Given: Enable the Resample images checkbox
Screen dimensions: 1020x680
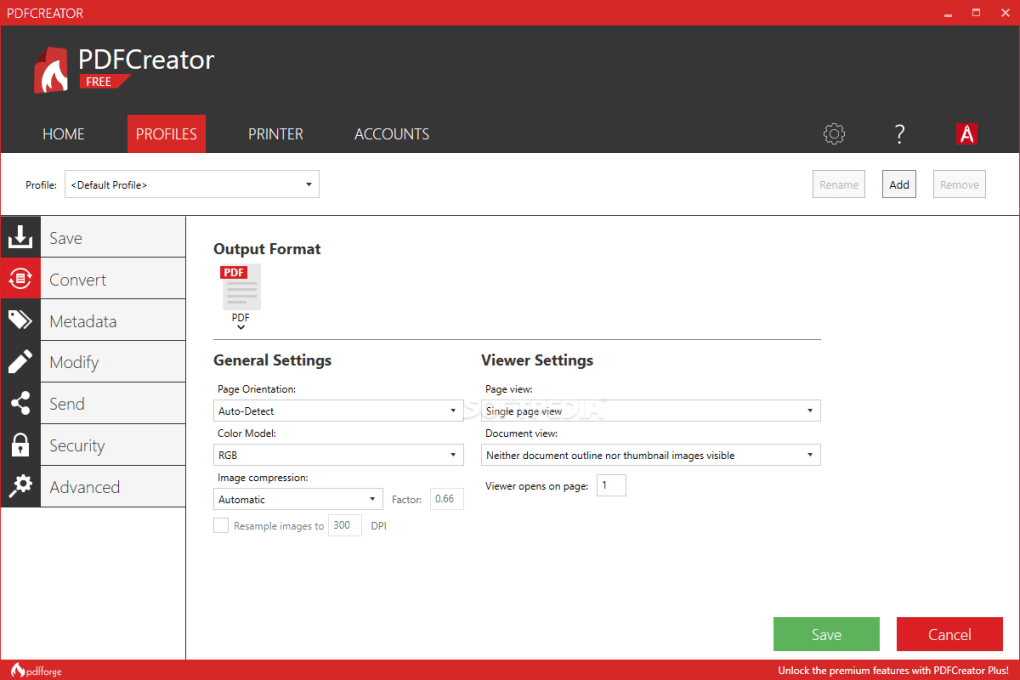Looking at the screenshot, I should pos(221,524).
